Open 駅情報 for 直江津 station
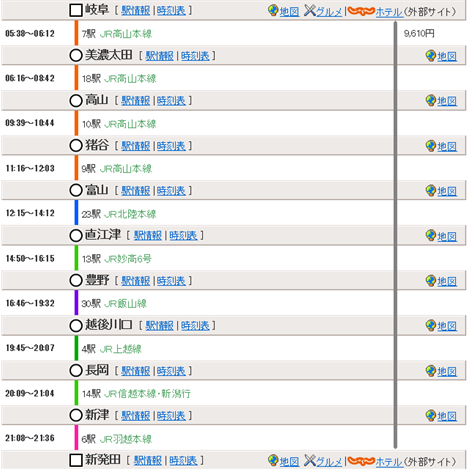 point(148,236)
